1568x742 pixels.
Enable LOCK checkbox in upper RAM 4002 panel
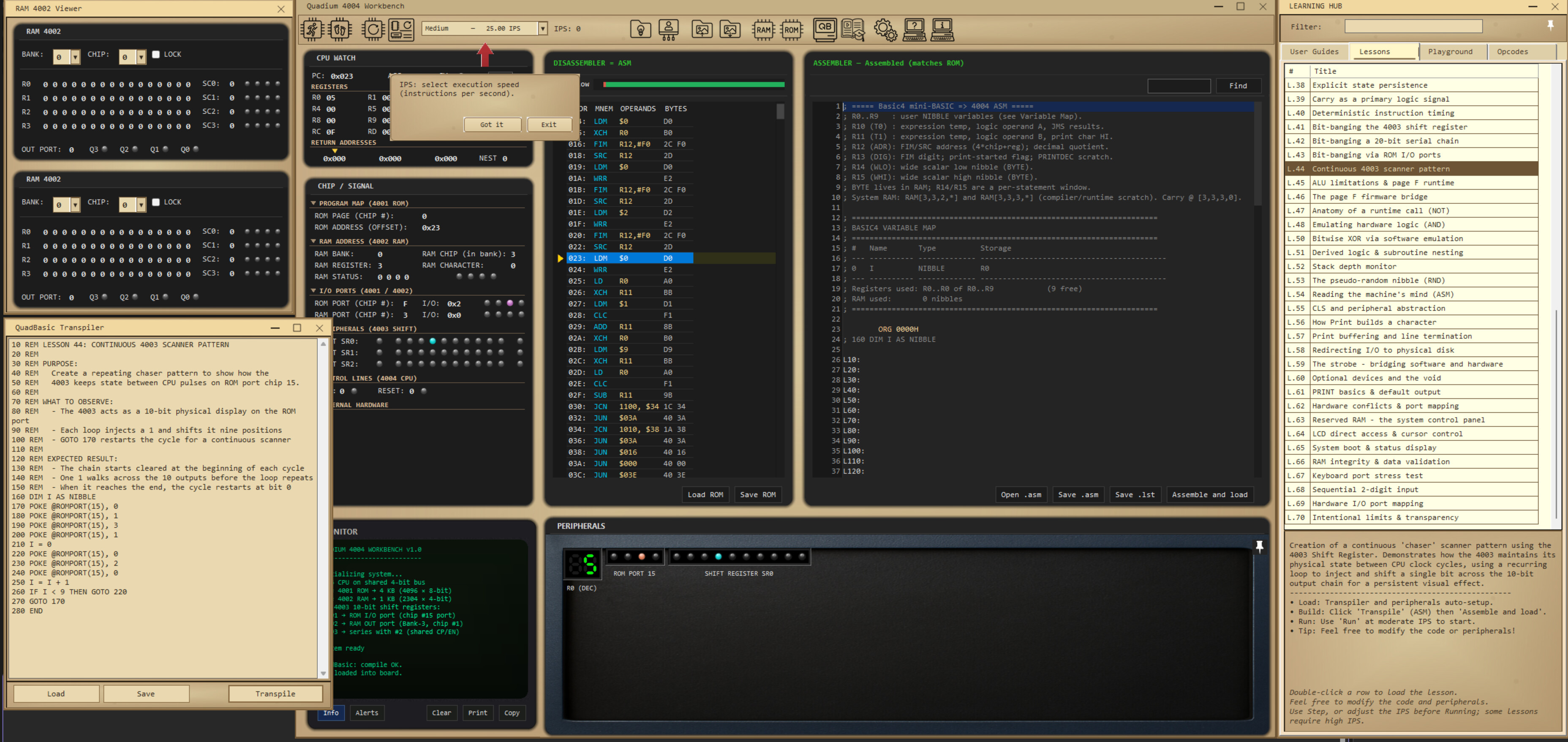click(156, 54)
